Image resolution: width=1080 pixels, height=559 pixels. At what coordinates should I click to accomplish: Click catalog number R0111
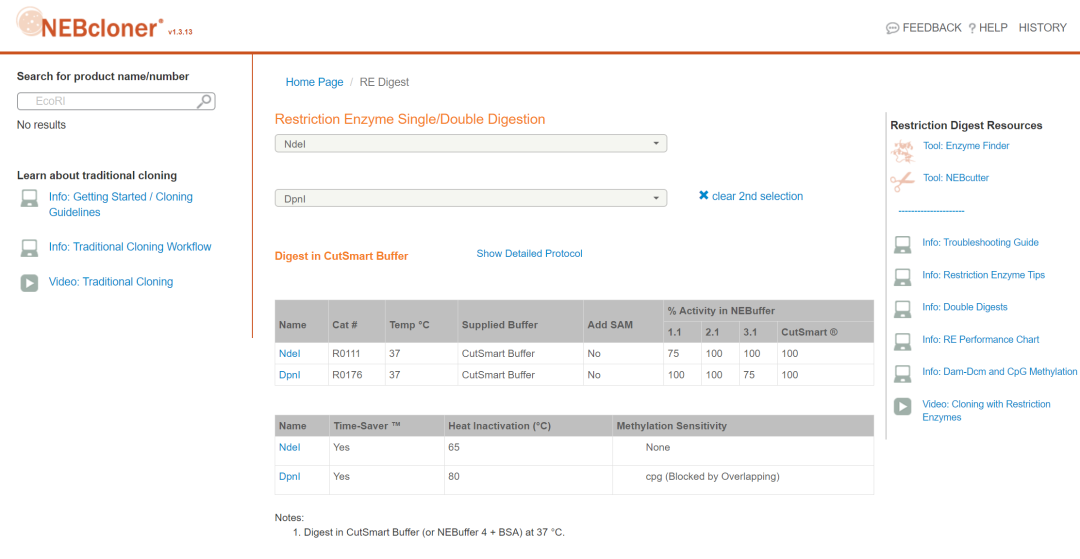pyautogui.click(x=345, y=354)
